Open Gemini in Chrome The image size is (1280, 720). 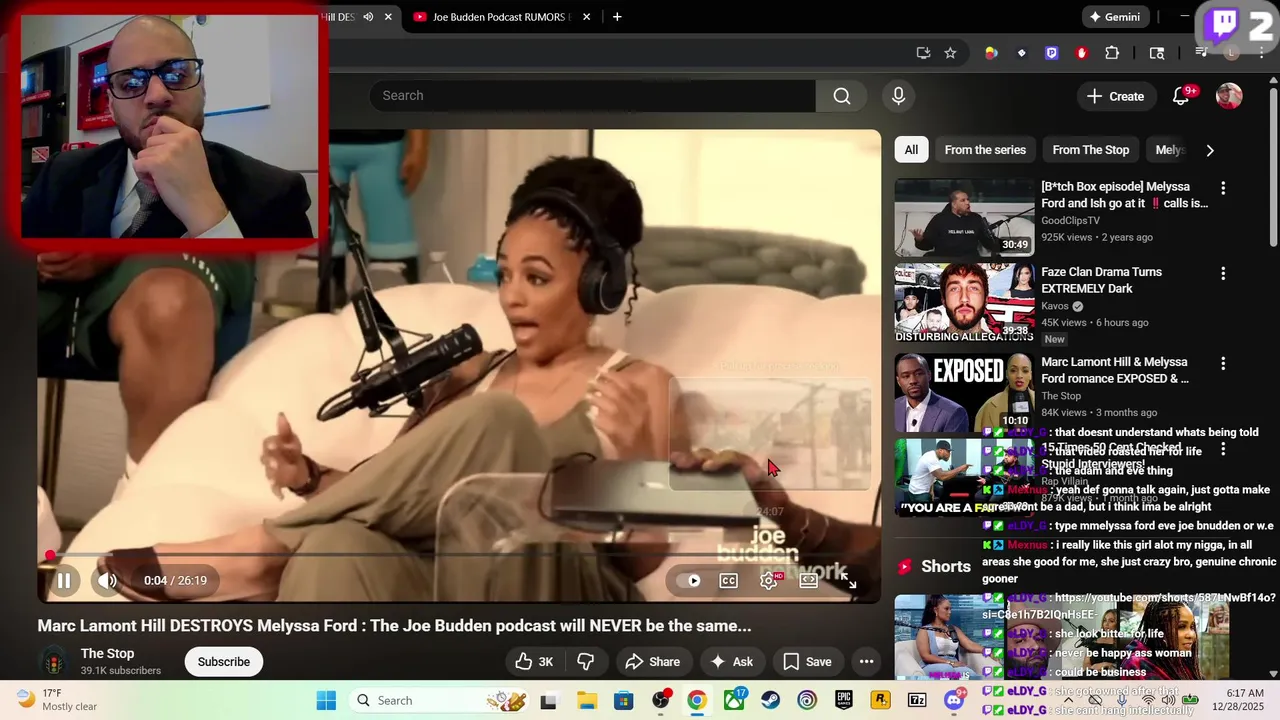pyautogui.click(x=1115, y=17)
